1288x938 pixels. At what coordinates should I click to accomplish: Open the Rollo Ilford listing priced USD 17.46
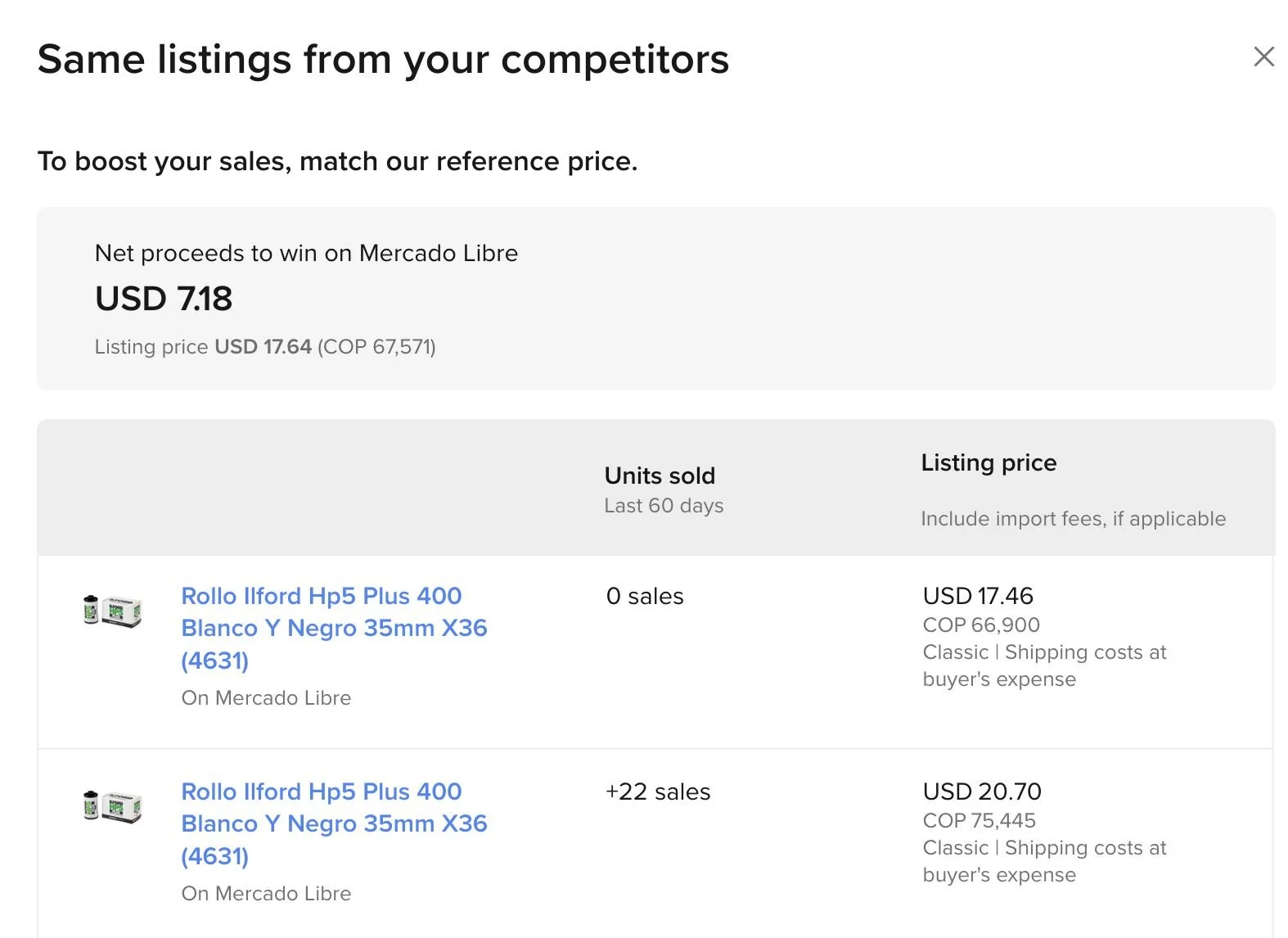point(334,627)
